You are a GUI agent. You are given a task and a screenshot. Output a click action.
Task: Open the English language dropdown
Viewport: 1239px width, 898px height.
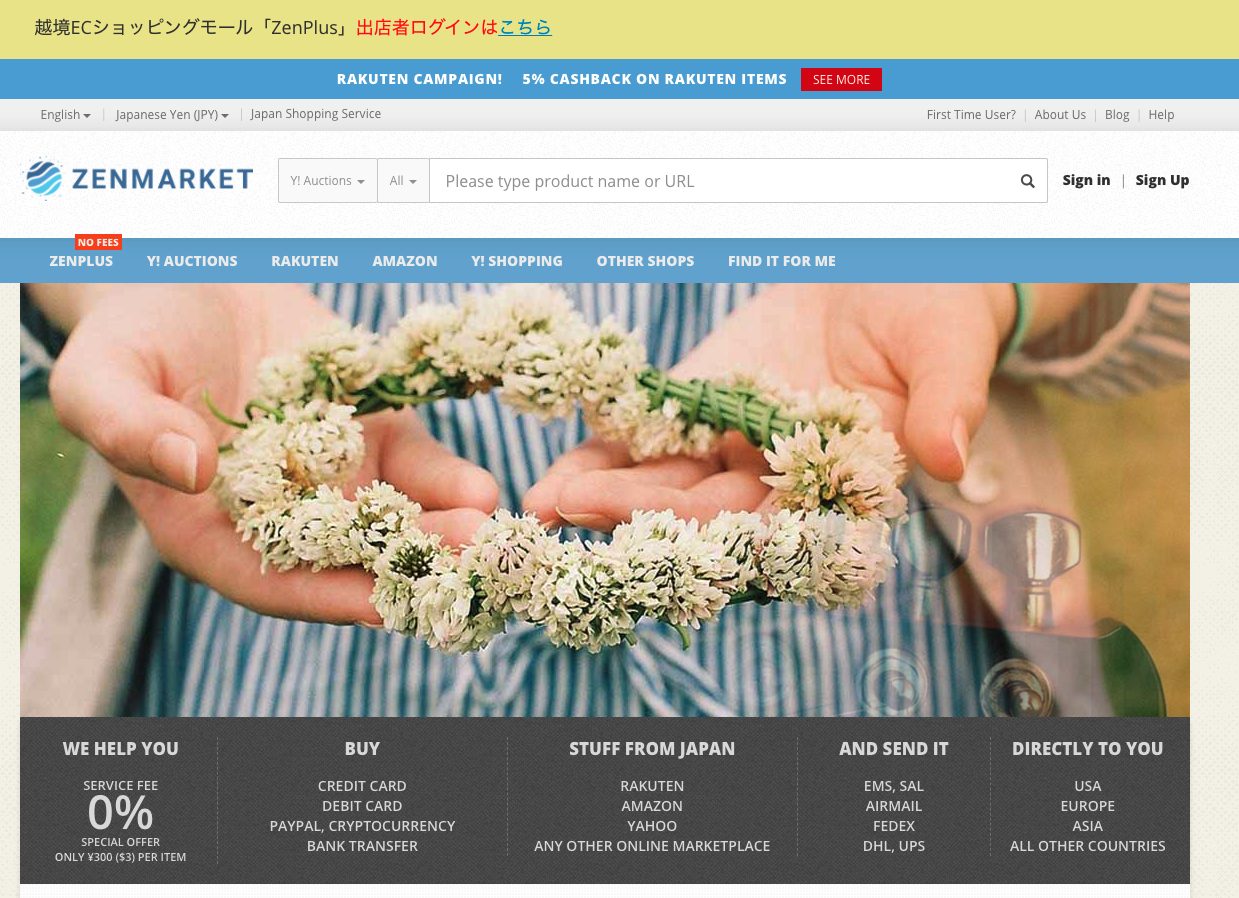point(65,115)
